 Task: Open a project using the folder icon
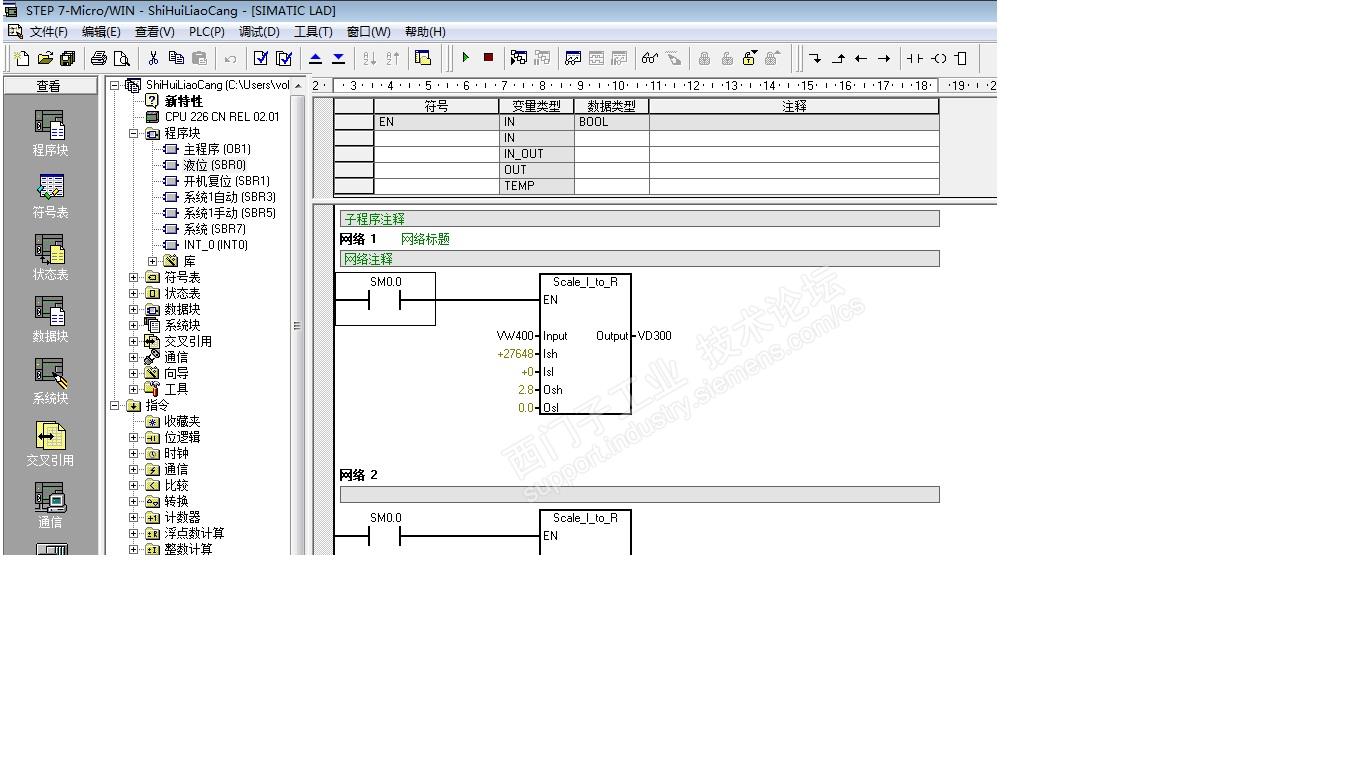(x=45, y=58)
